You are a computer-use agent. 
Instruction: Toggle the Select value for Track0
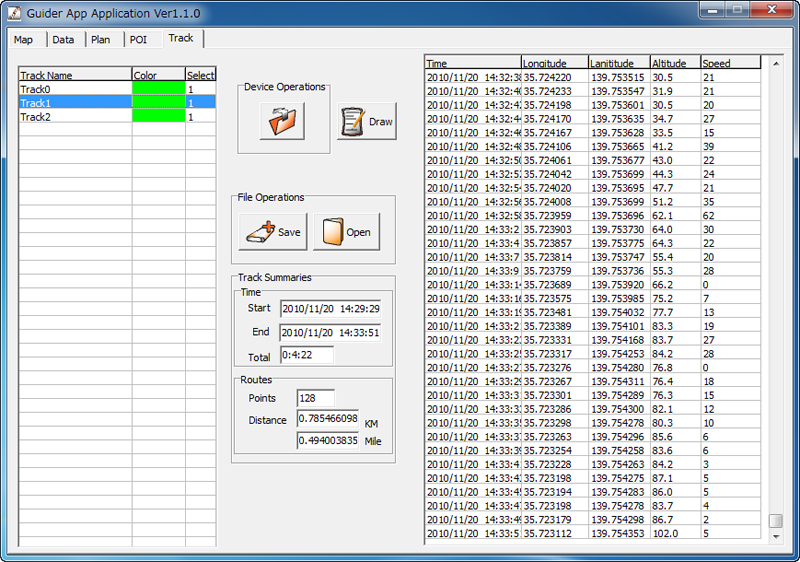200,89
